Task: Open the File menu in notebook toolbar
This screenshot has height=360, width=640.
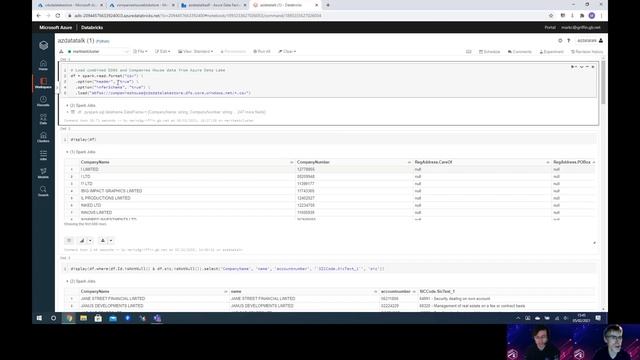Action: (140, 51)
